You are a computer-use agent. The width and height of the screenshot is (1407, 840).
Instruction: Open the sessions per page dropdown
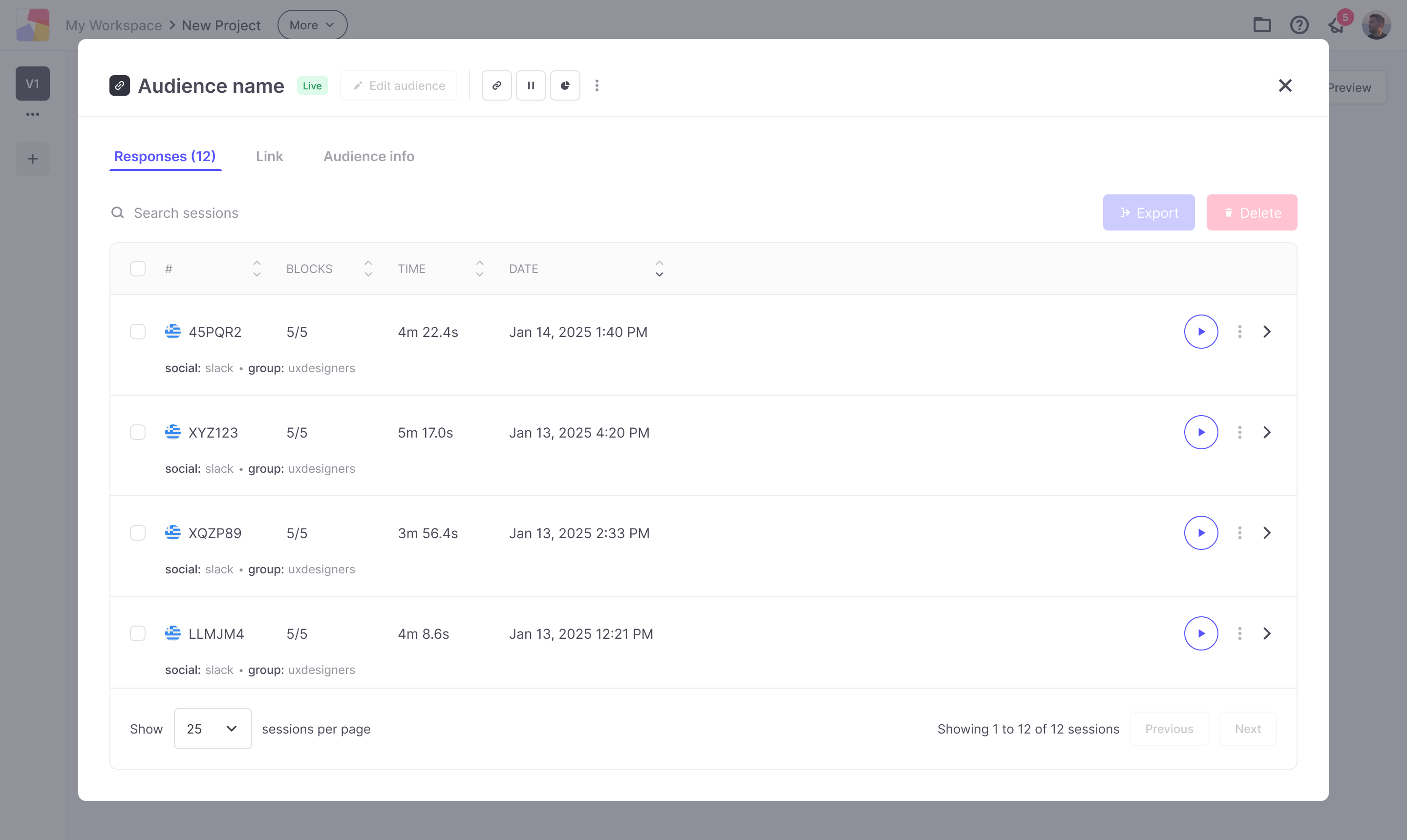point(213,729)
